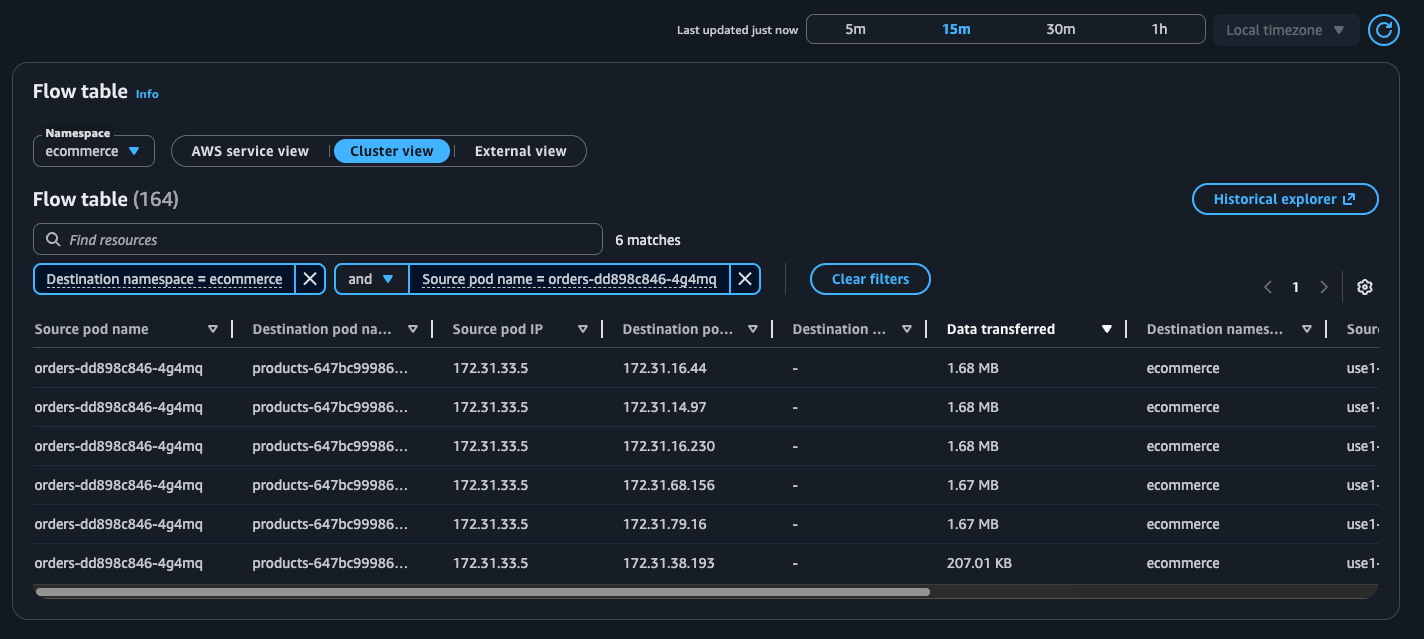The height and width of the screenshot is (639, 1424).
Task: Open the 'and' filter operator dropdown
Action: [x=371, y=279]
